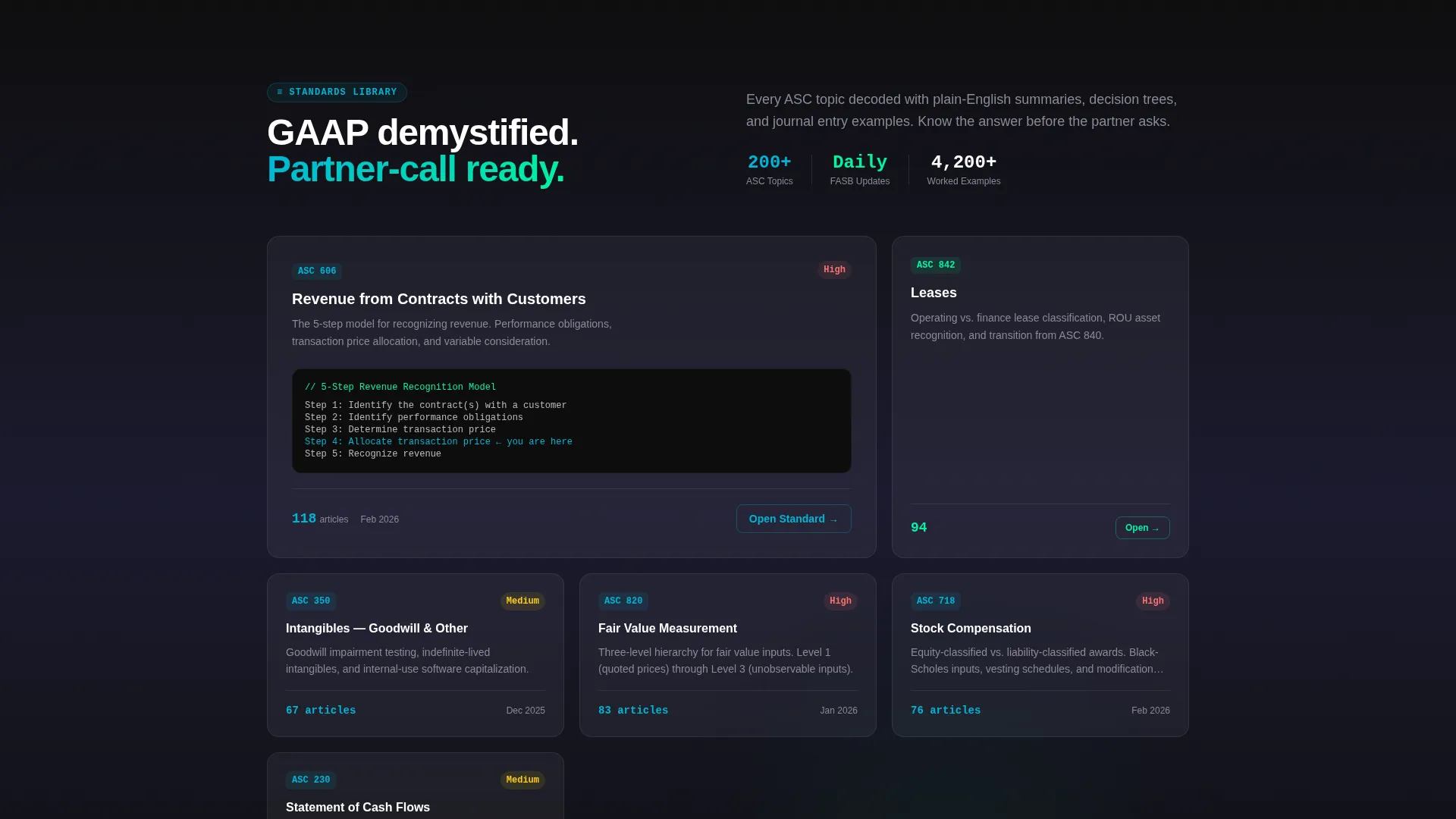Click the ASC 230 code tag
1456x819 pixels.
coord(311,780)
